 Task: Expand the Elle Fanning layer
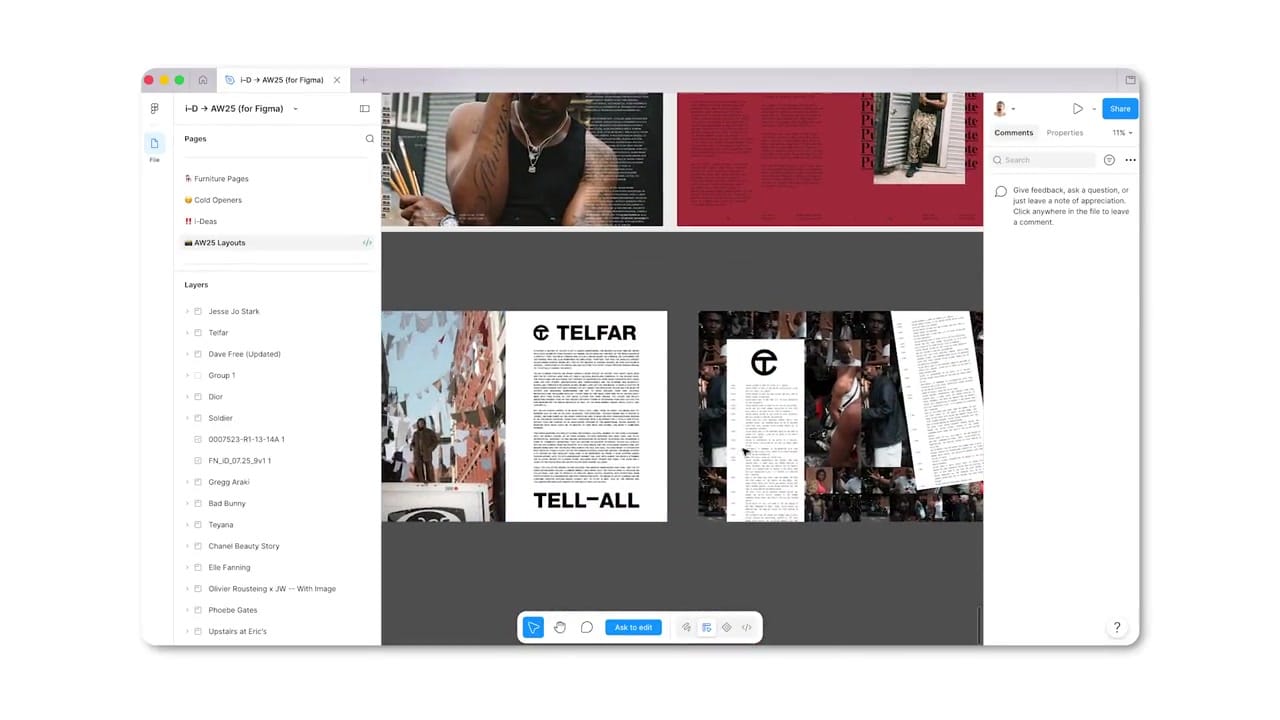[x=187, y=567]
